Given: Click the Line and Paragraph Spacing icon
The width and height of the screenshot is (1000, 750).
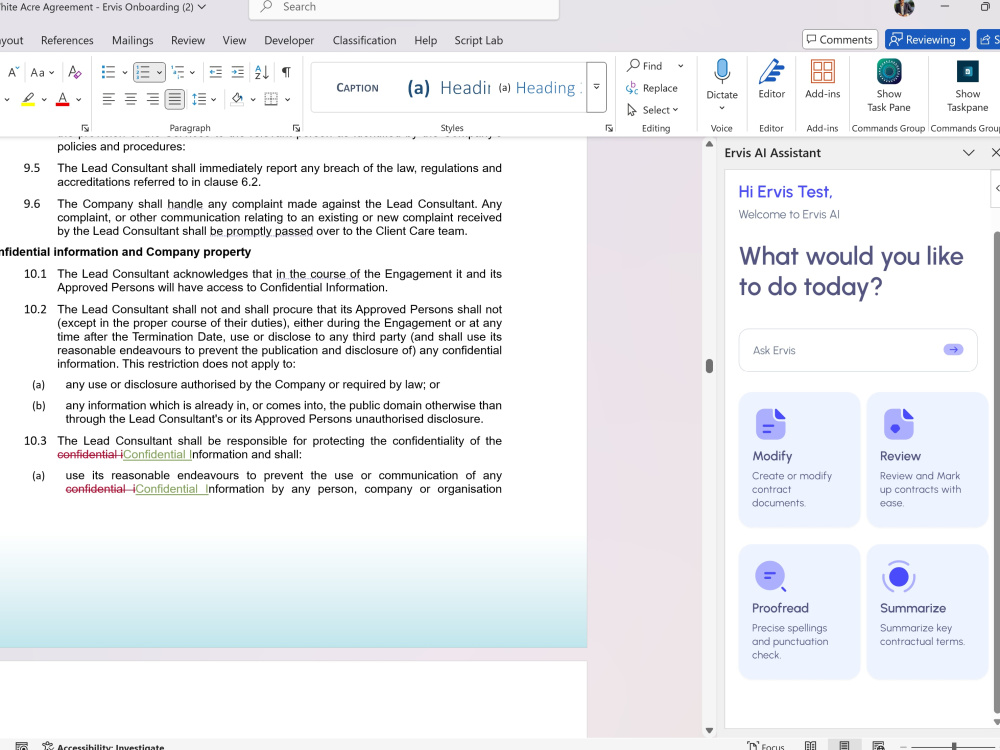Looking at the screenshot, I should pyautogui.click(x=200, y=99).
